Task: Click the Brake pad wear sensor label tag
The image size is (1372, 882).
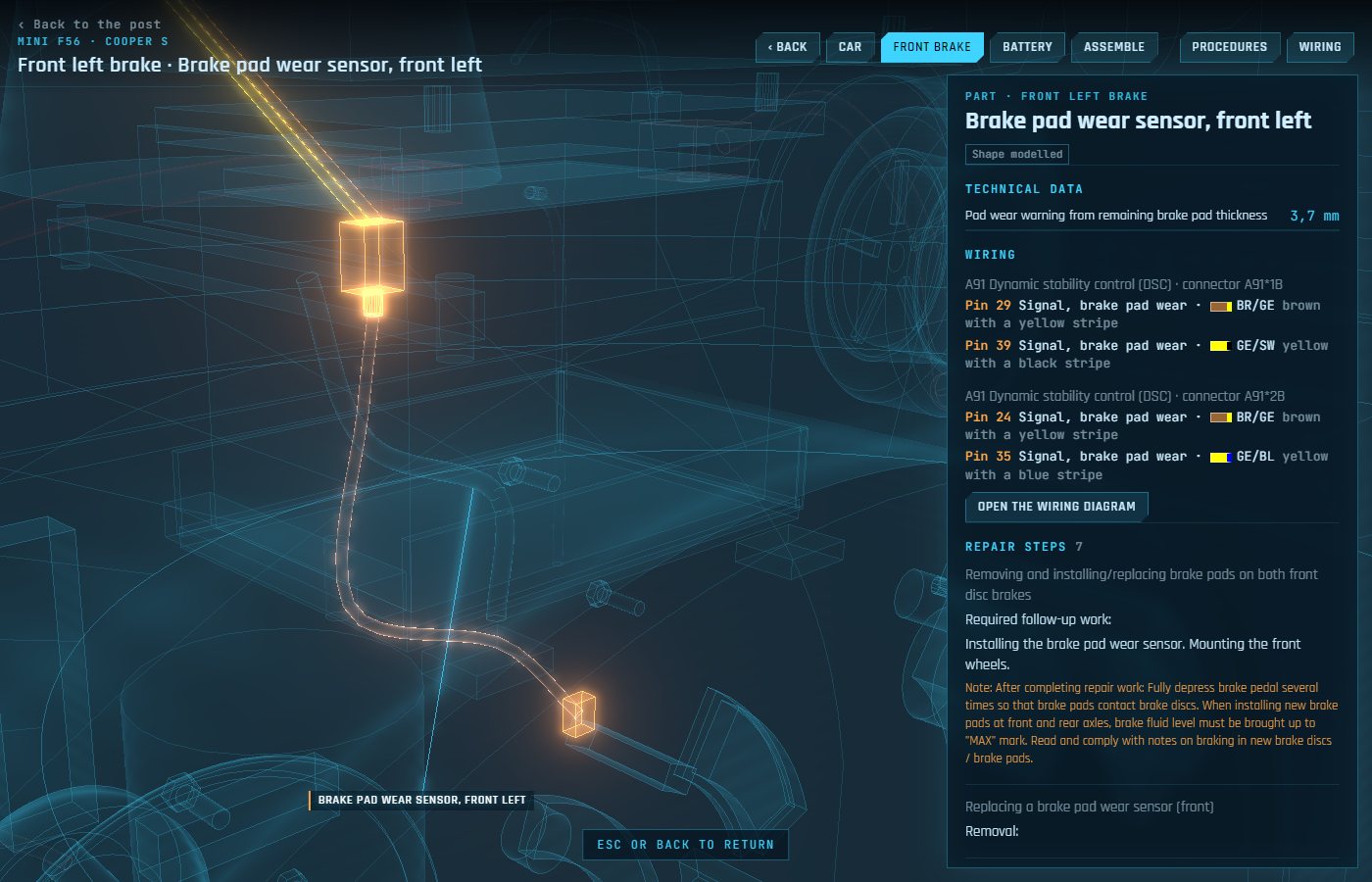Action: tap(421, 800)
